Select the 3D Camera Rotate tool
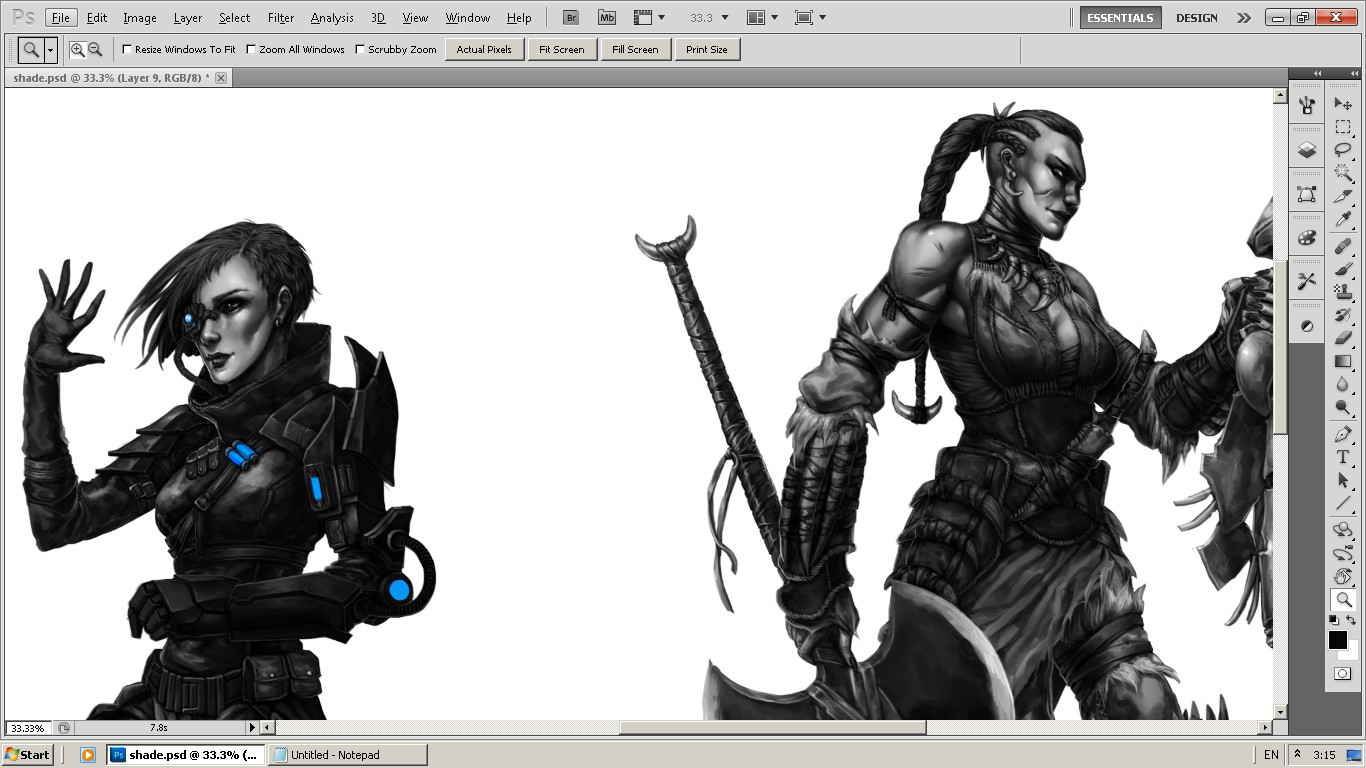The image size is (1366, 768). [1343, 552]
